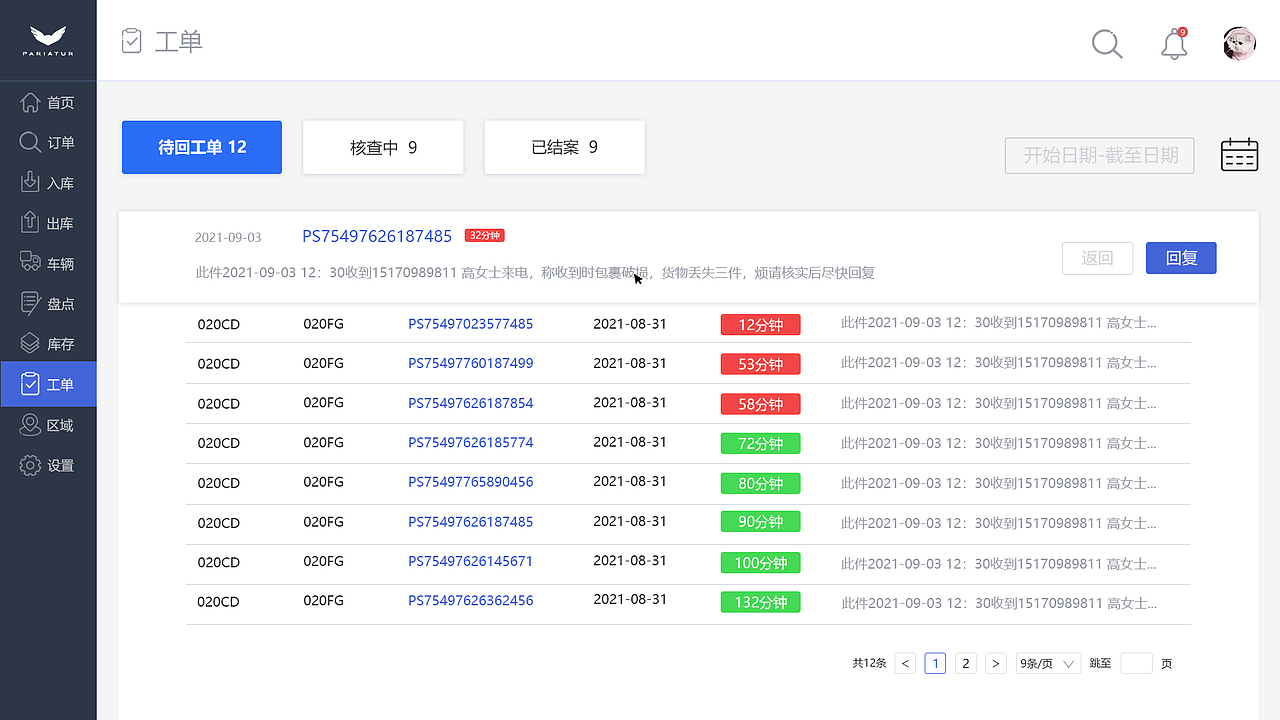
Task: Select the 出库 (outbound) sidebar icon
Action: click(48, 222)
